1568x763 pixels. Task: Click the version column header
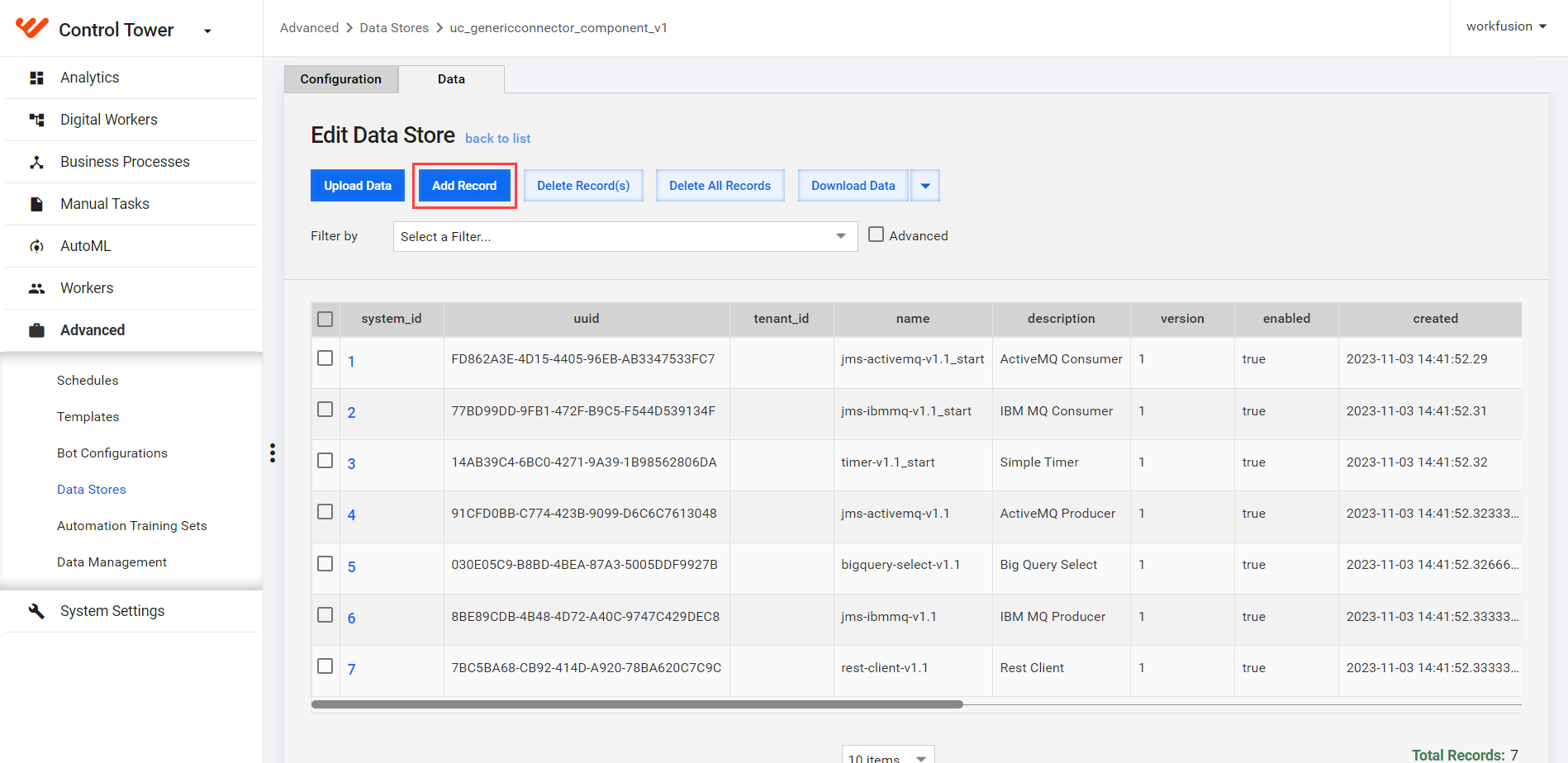[x=1182, y=319]
